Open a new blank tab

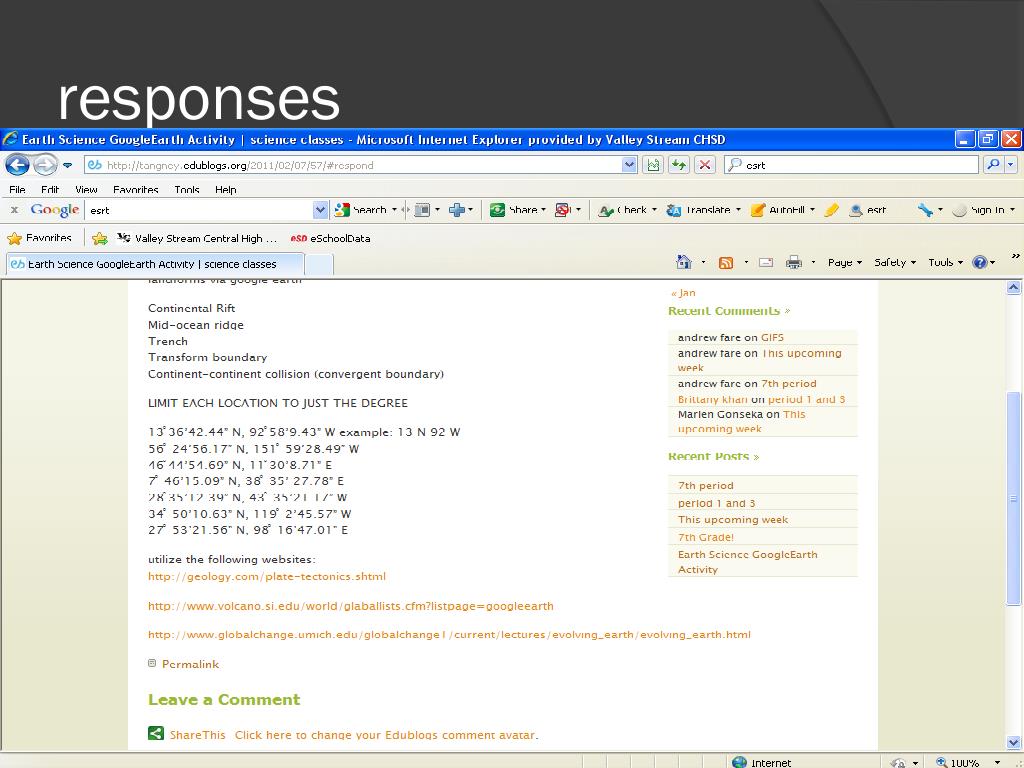pyautogui.click(x=319, y=264)
